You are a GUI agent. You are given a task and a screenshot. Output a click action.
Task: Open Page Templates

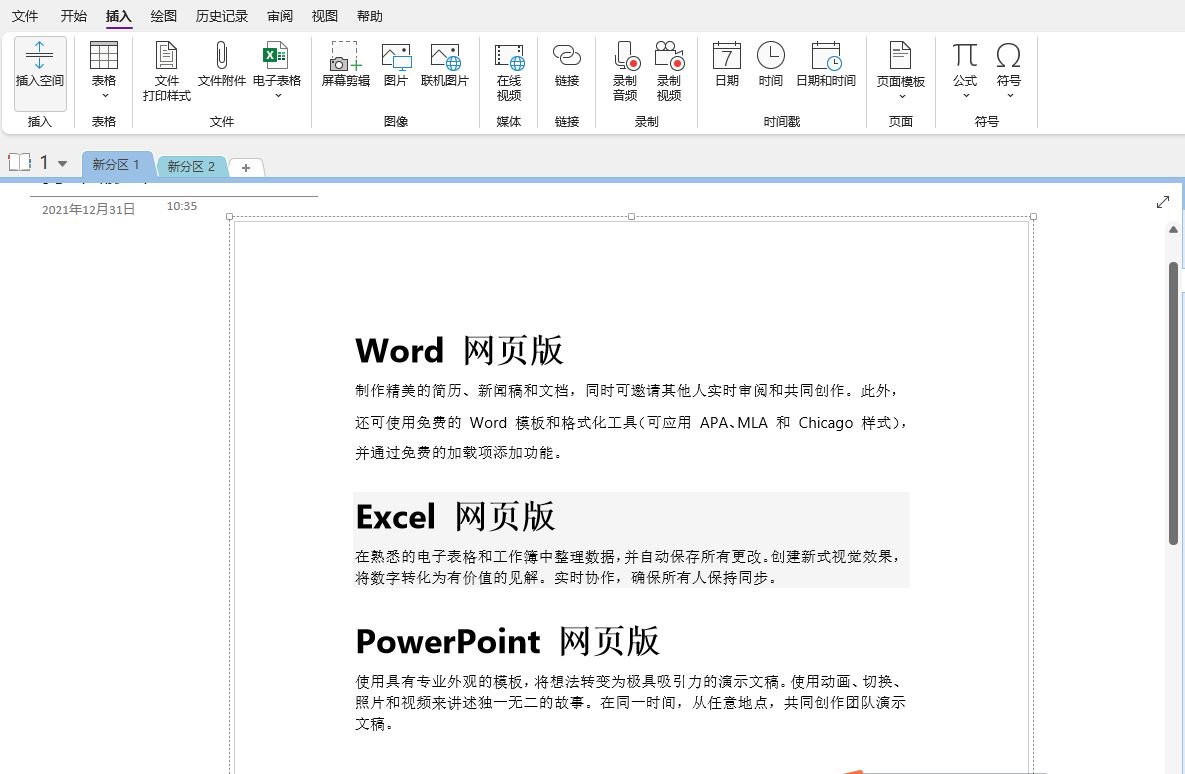[x=900, y=65]
